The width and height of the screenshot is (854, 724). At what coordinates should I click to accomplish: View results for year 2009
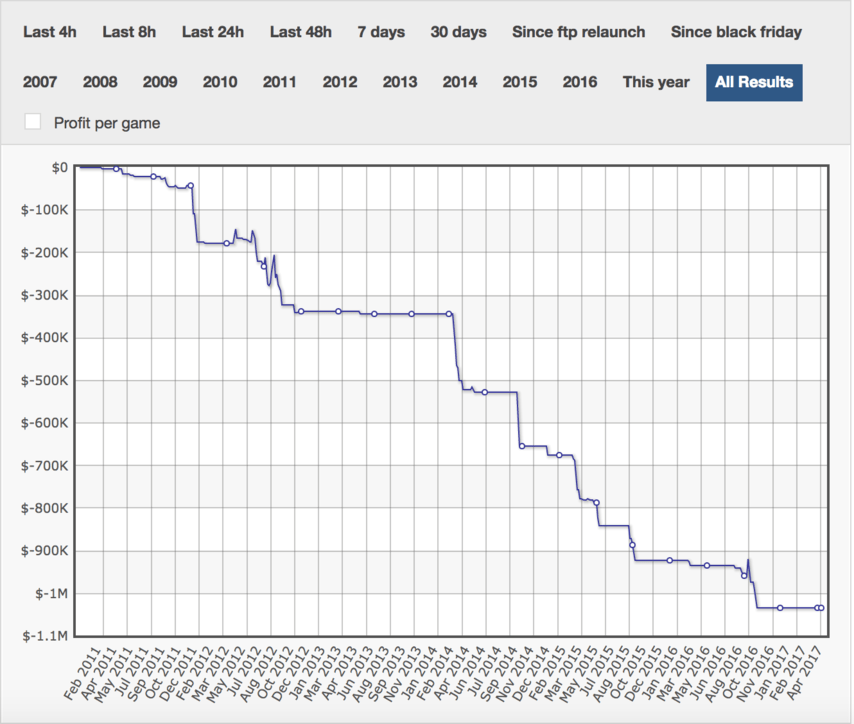160,82
